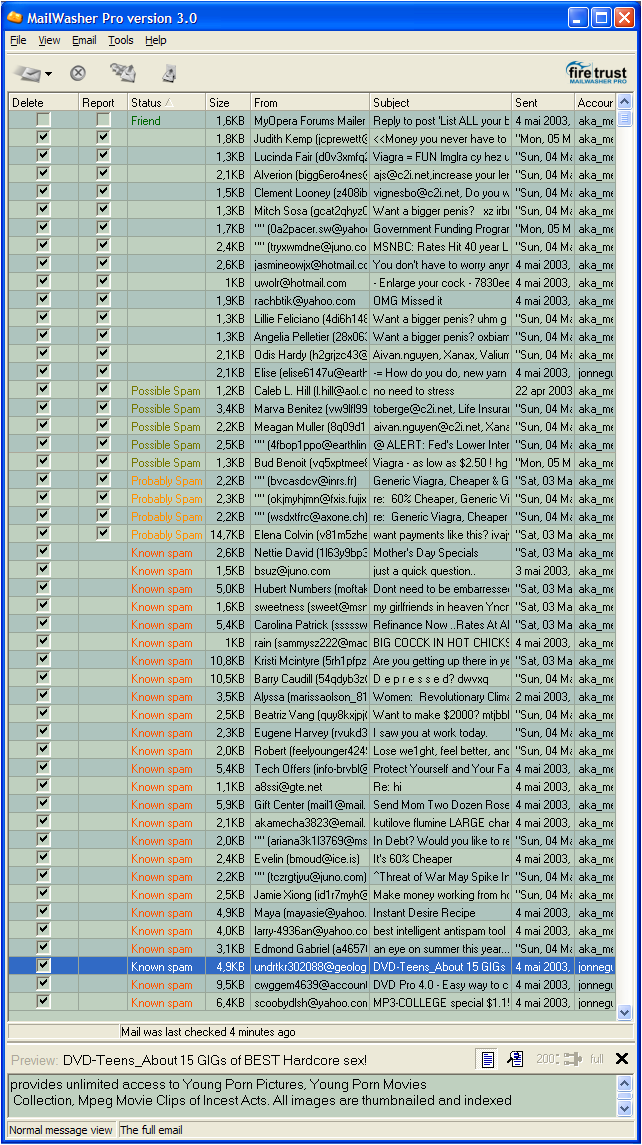Click 'Probably Spam' status of bvcasdcv@inrs.fr row
Screen dimensions: 642x1145
click(x=167, y=480)
